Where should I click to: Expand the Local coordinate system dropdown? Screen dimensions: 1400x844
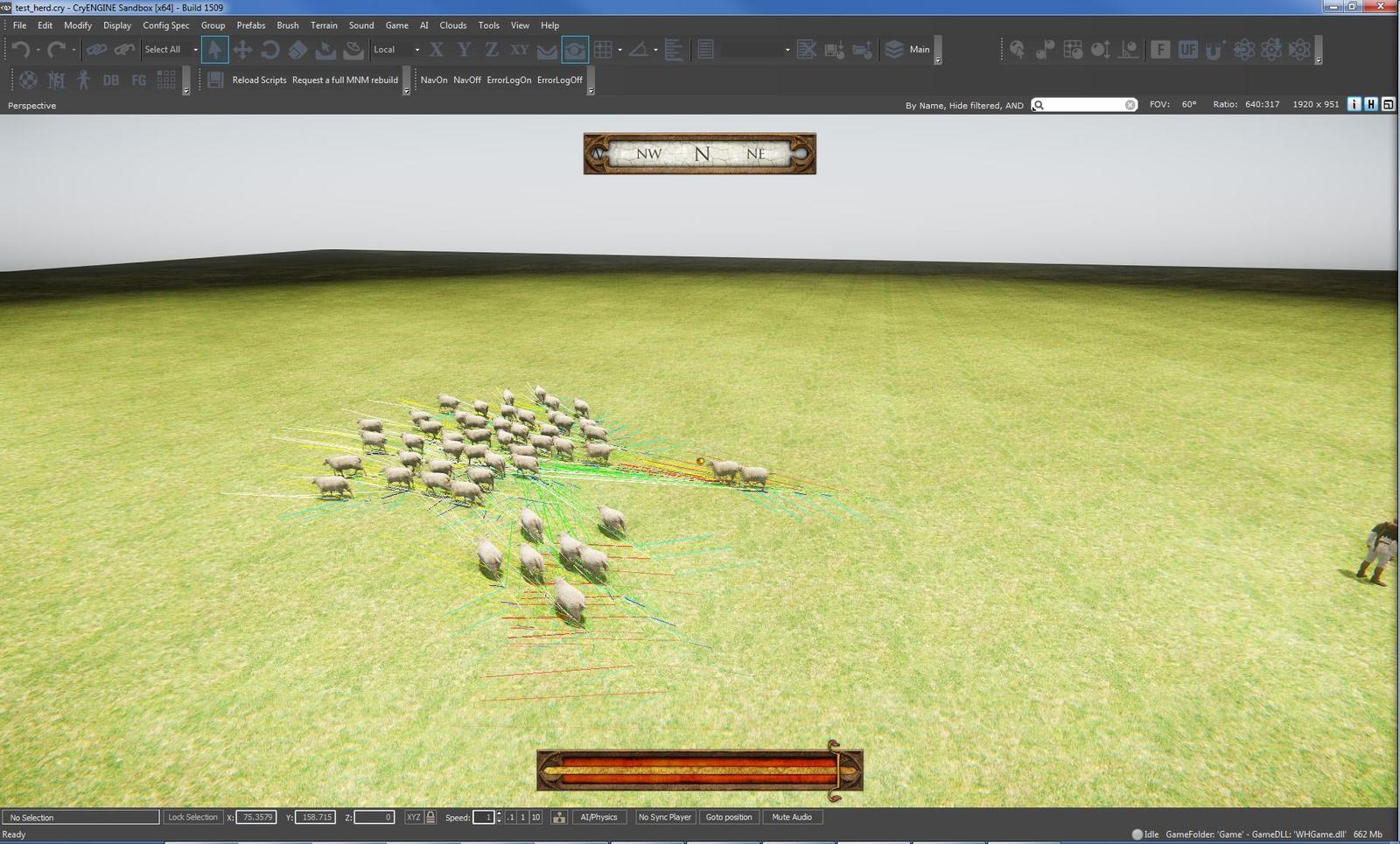coord(416,50)
